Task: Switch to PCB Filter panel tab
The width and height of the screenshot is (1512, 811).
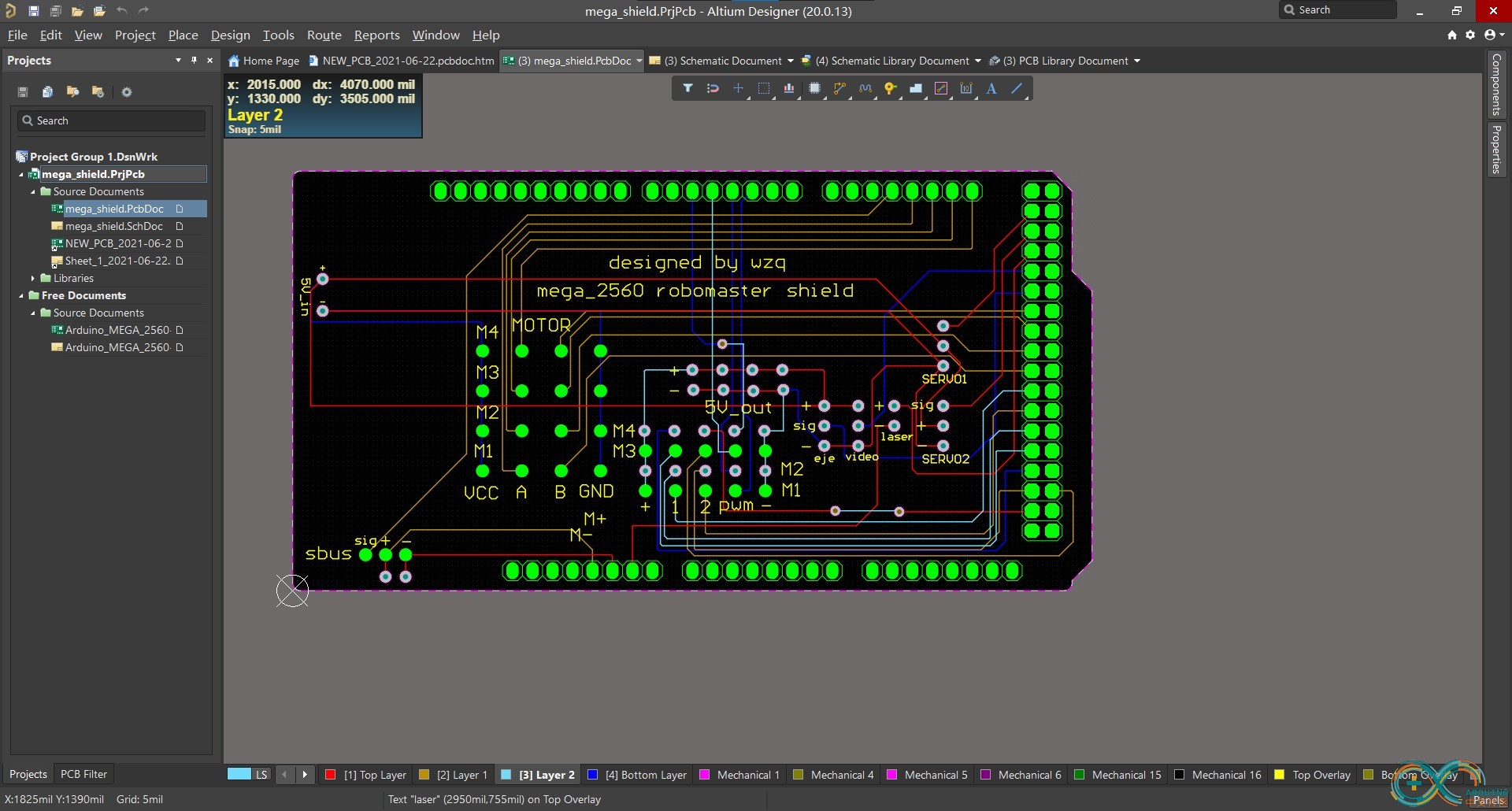Action: point(83,774)
